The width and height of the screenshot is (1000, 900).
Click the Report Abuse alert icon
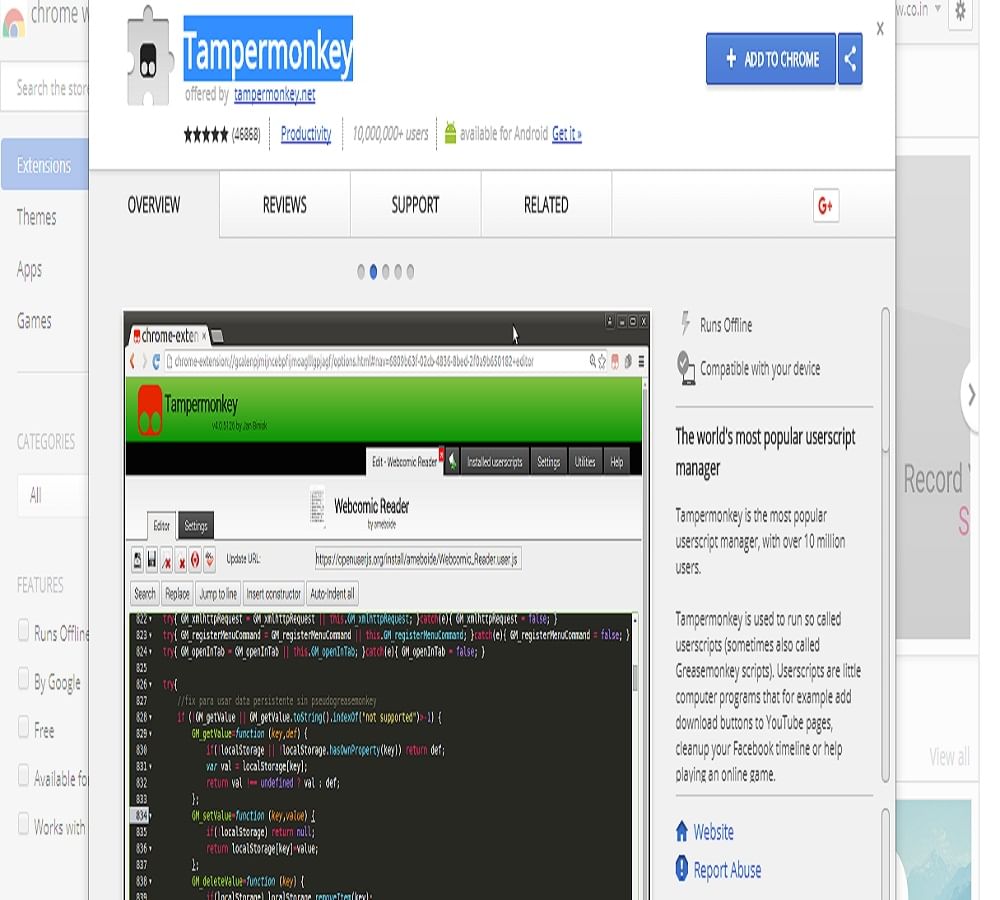pyautogui.click(x=682, y=869)
